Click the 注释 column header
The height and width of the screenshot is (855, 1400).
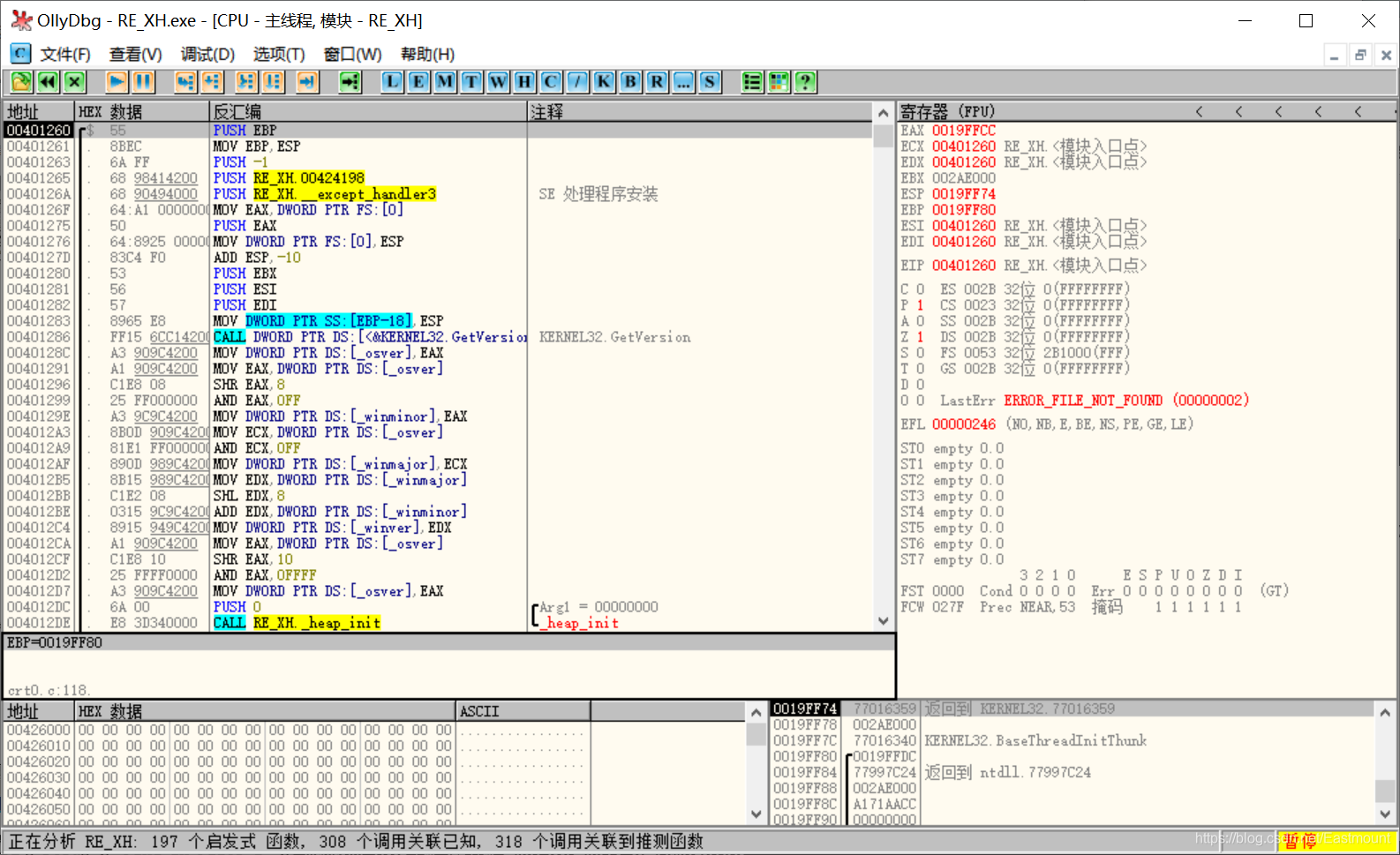[701, 112]
